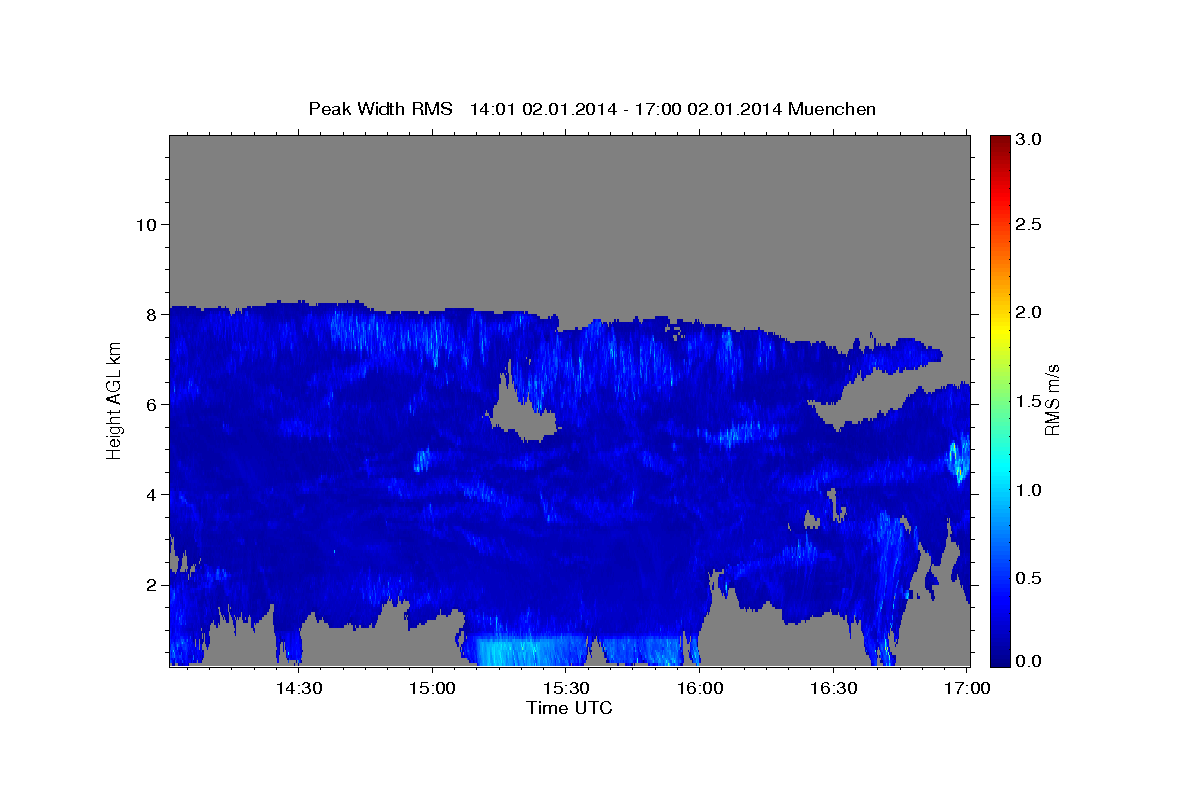Click the 14:30 time tick label
The height and width of the screenshot is (800, 1200).
pos(298,689)
